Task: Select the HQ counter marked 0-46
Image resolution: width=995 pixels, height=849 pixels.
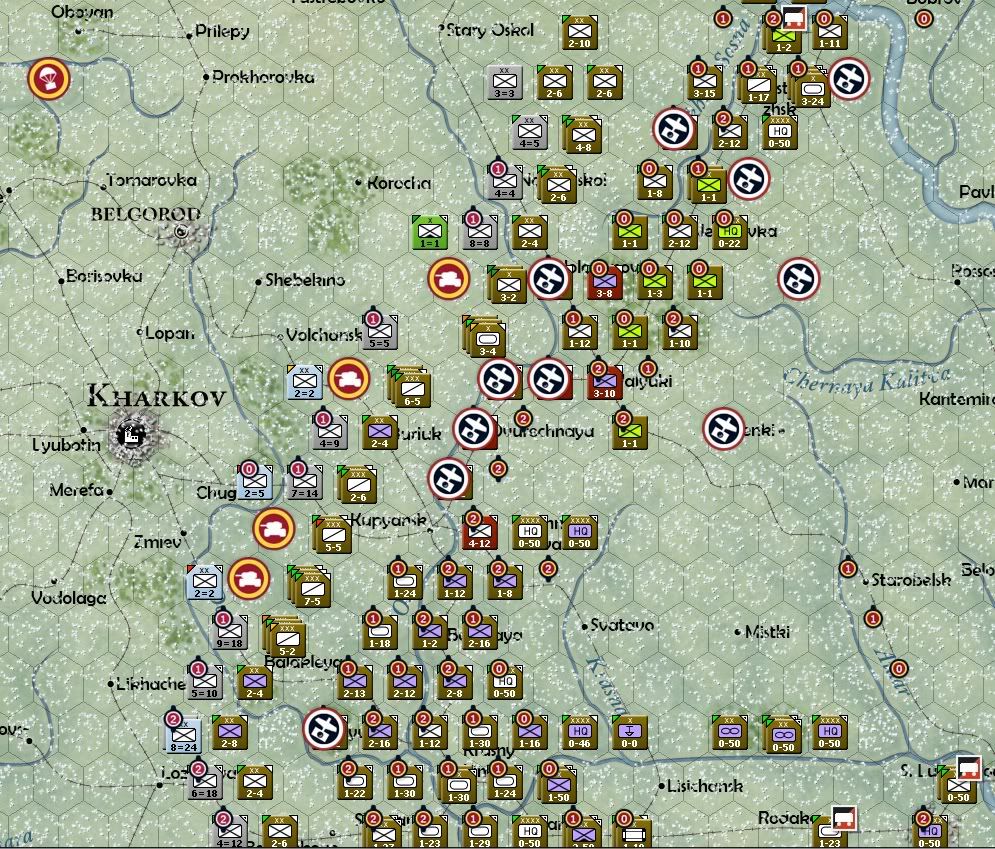Action: [579, 732]
